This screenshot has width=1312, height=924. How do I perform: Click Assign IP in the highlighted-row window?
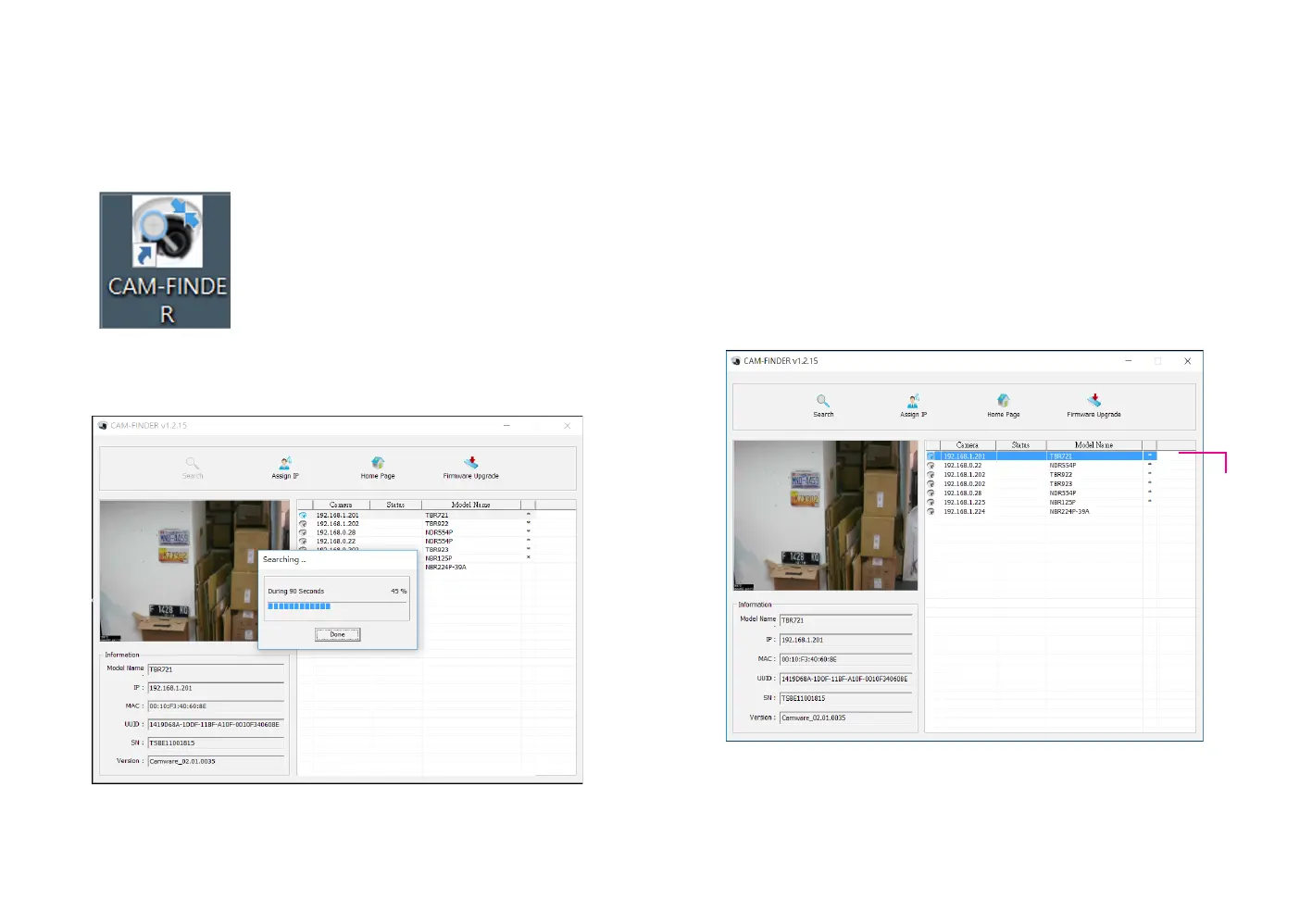(x=913, y=406)
